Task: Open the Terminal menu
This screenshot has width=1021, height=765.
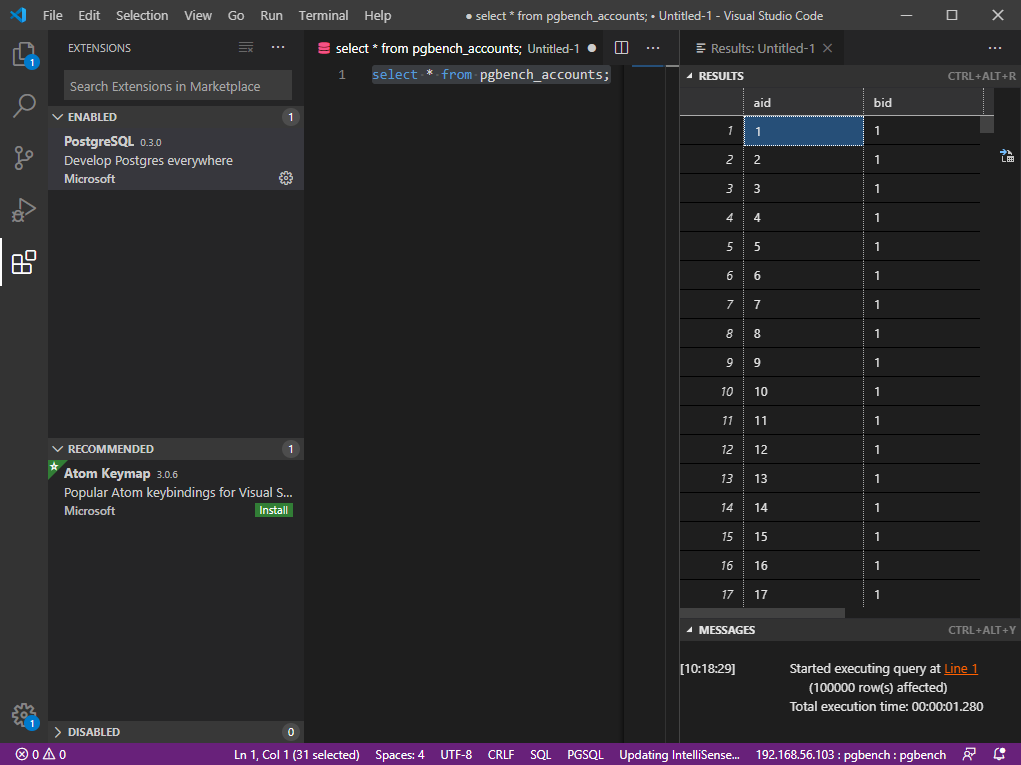Action: tap(322, 15)
